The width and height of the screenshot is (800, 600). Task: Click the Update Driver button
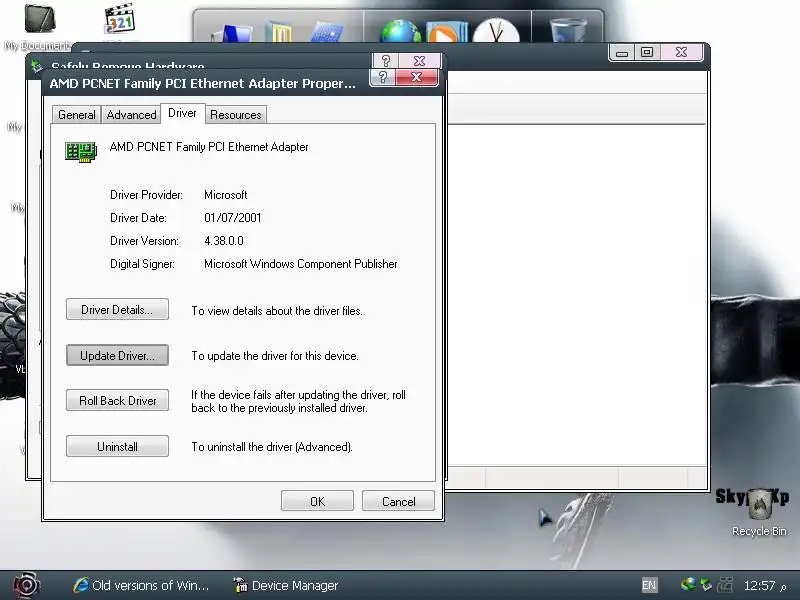117,355
